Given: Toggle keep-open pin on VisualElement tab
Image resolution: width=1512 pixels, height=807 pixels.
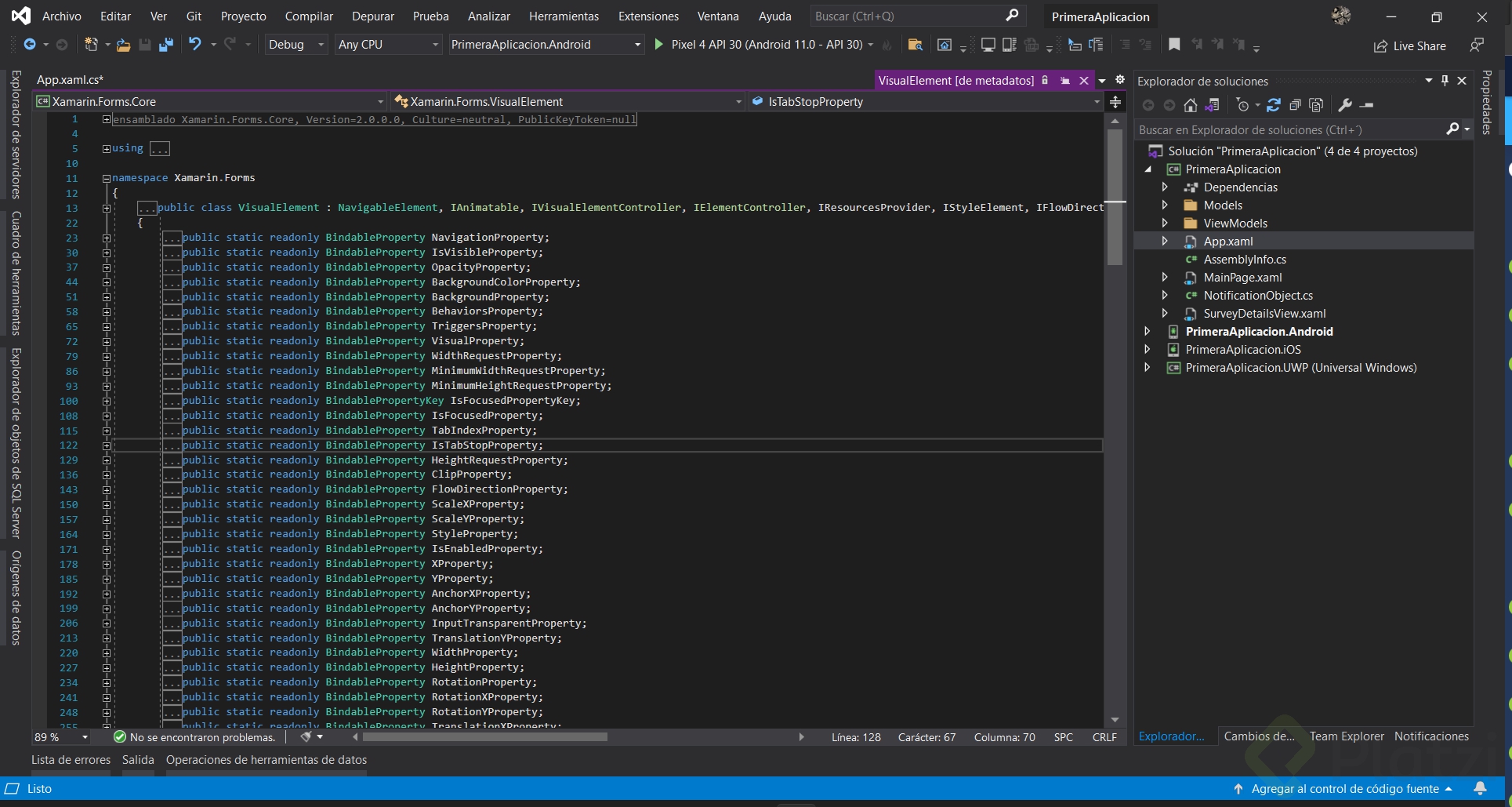Looking at the screenshot, I should pos(1064,81).
